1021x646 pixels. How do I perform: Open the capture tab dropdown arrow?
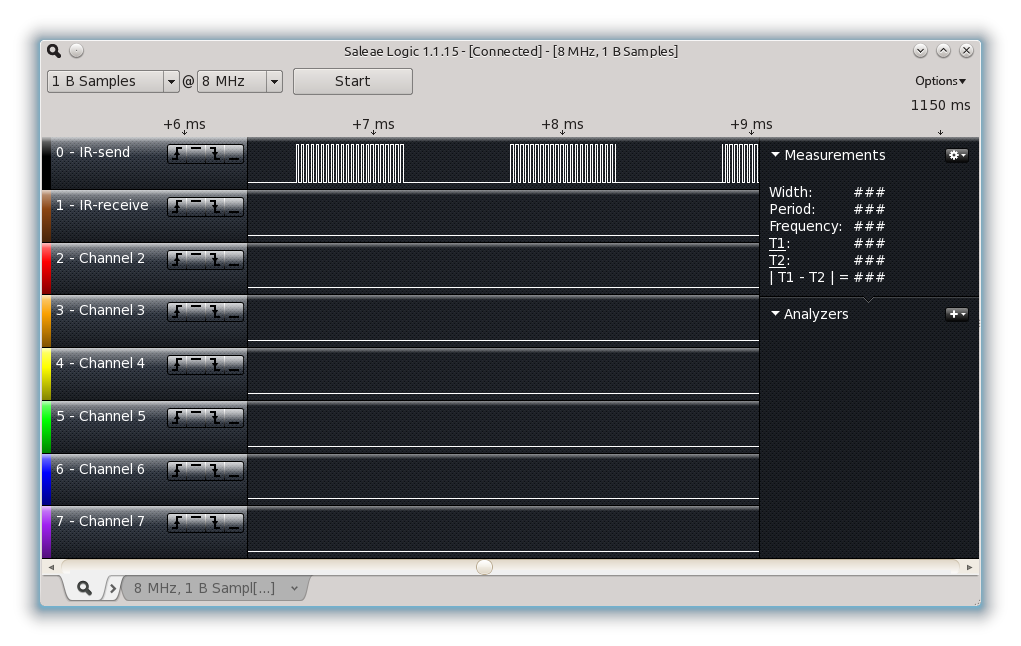click(294, 589)
